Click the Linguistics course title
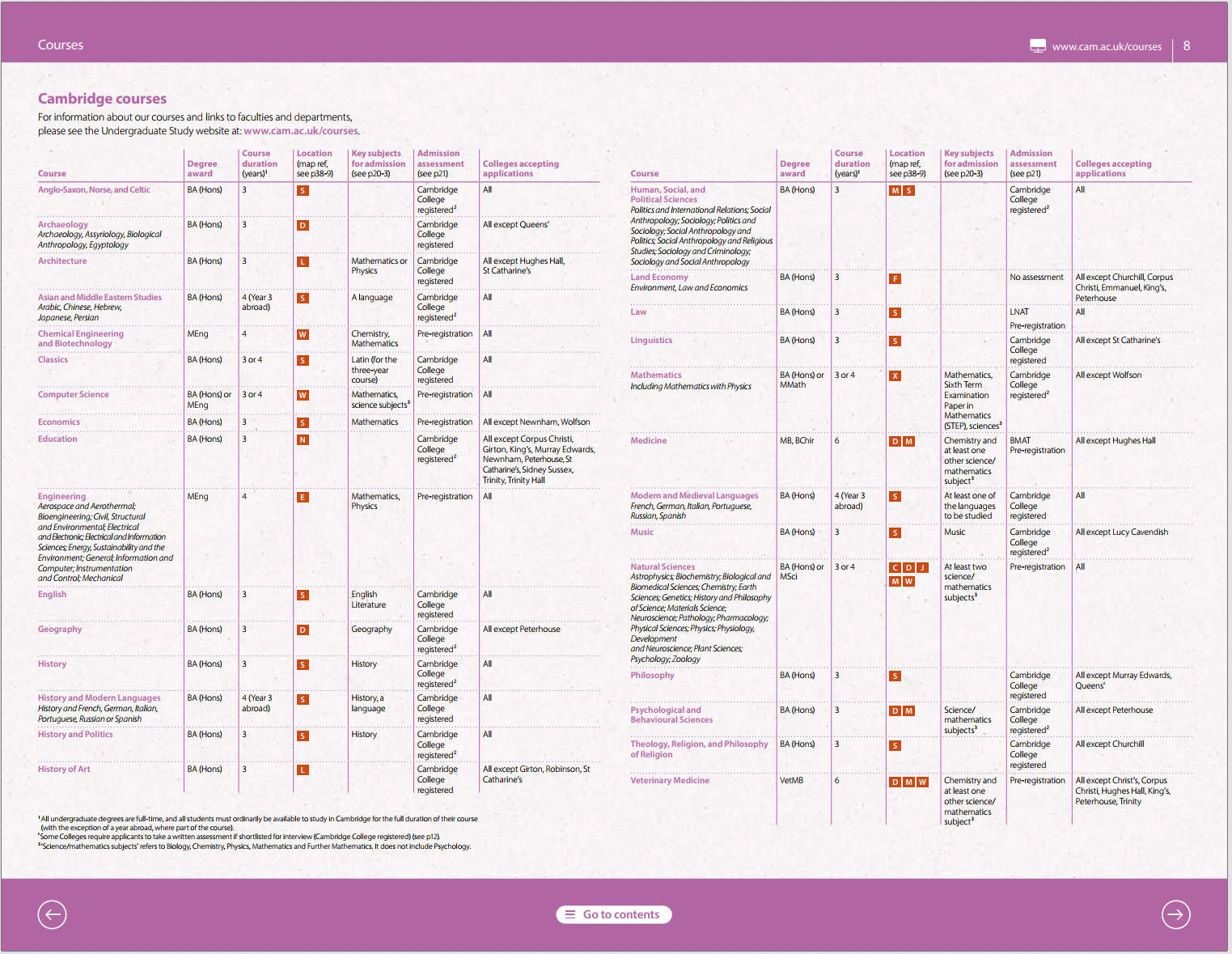 click(651, 341)
